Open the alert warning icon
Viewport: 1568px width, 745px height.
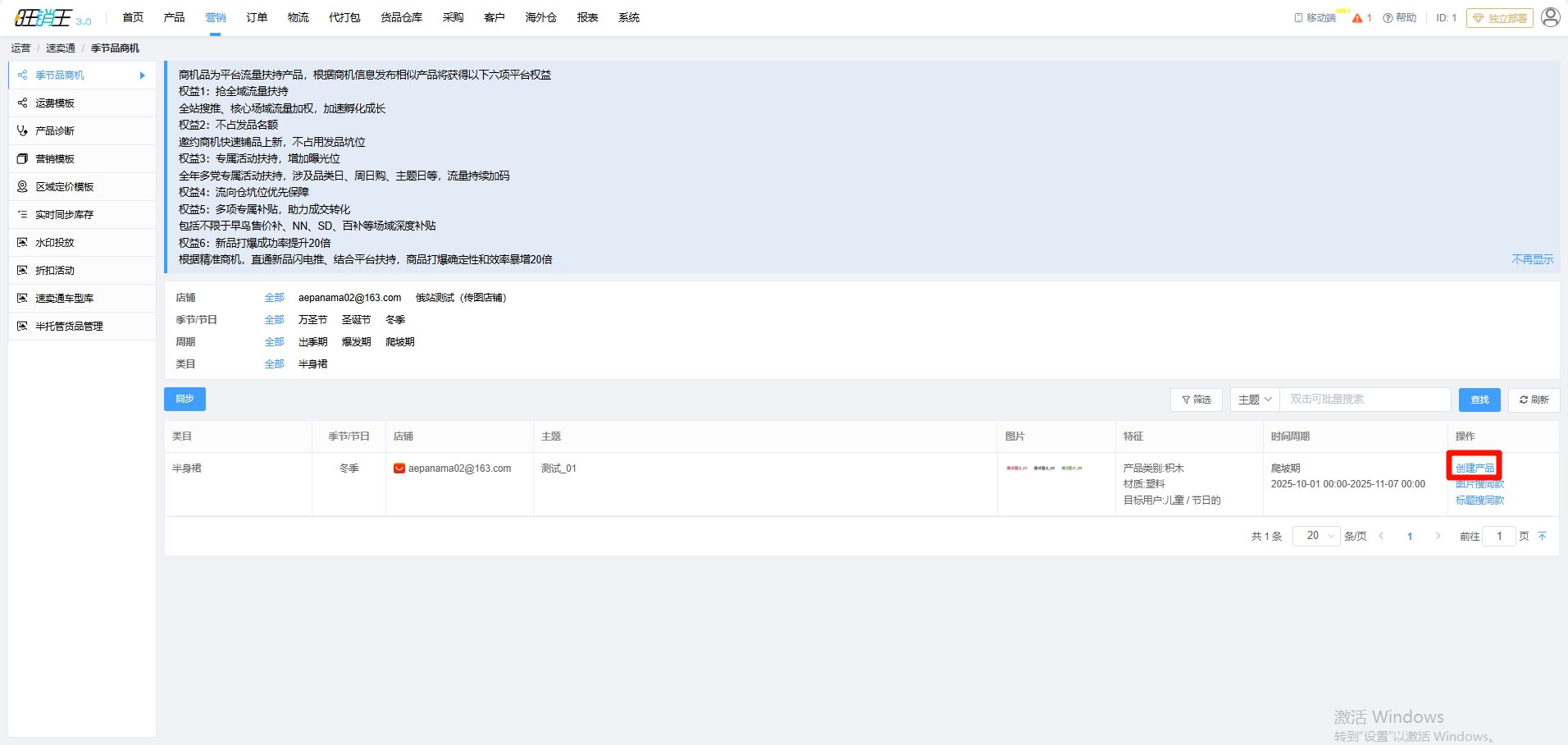click(1357, 18)
